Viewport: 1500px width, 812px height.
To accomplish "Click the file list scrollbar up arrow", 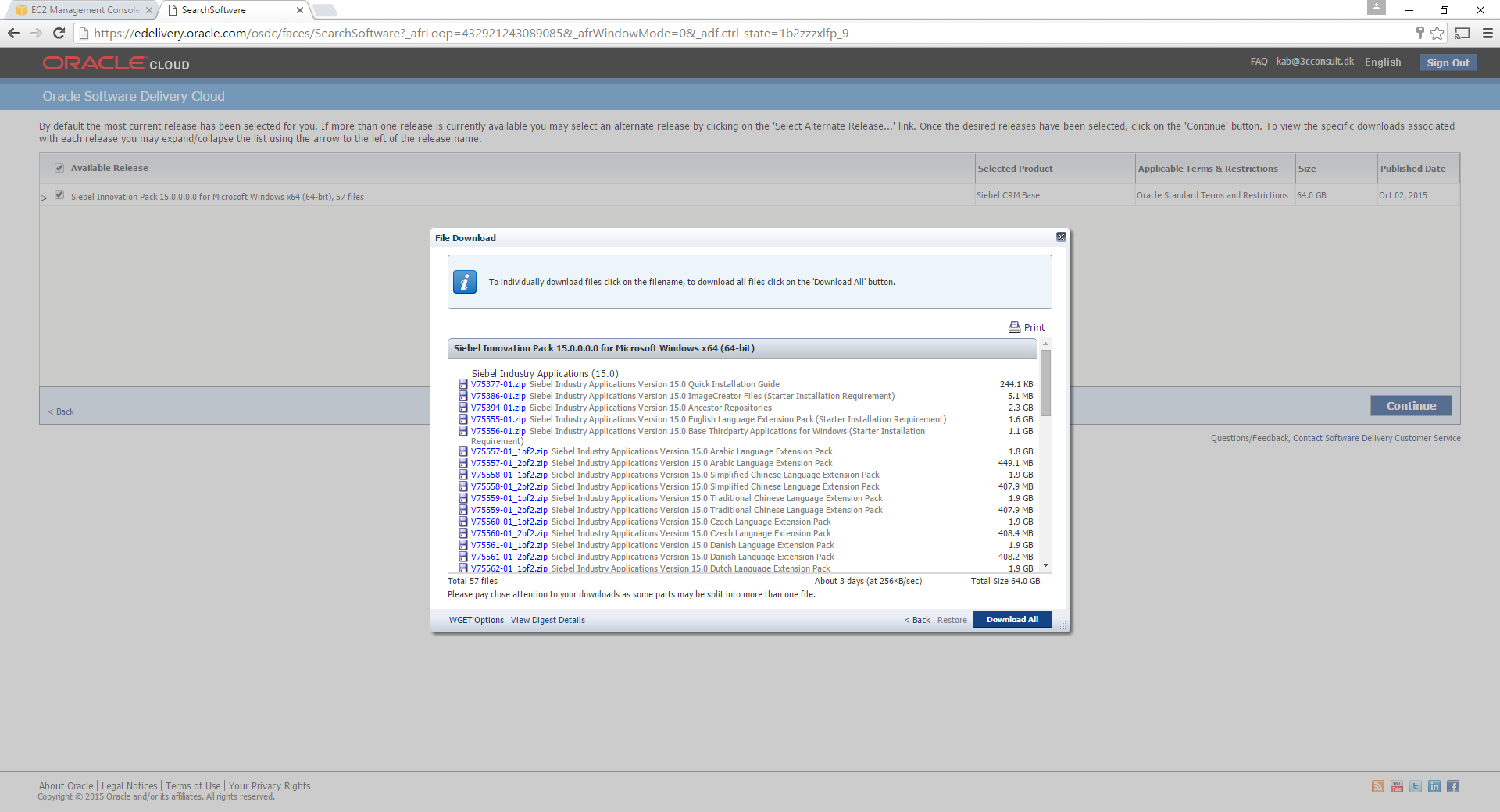I will (x=1045, y=344).
